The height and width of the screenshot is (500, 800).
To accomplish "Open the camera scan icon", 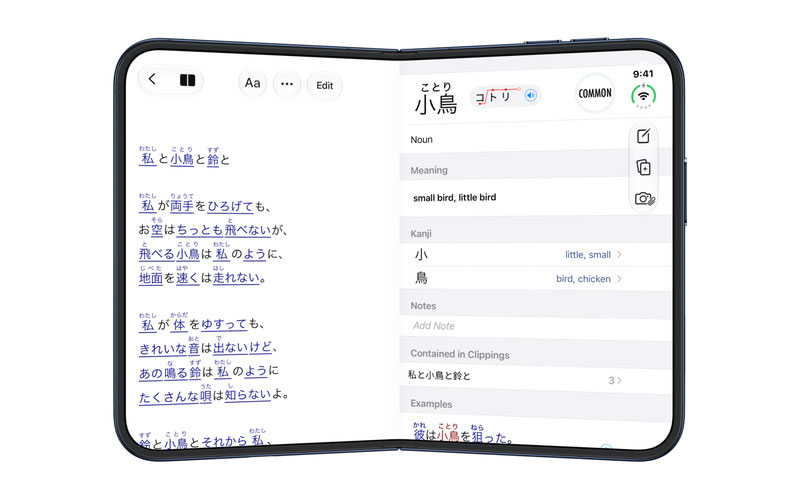I will coord(644,198).
